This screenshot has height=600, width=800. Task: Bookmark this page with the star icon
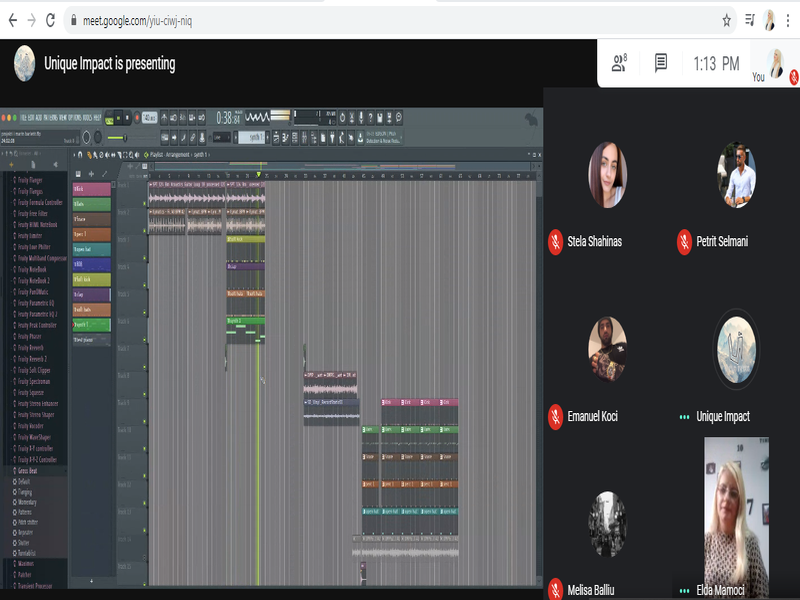(x=727, y=20)
